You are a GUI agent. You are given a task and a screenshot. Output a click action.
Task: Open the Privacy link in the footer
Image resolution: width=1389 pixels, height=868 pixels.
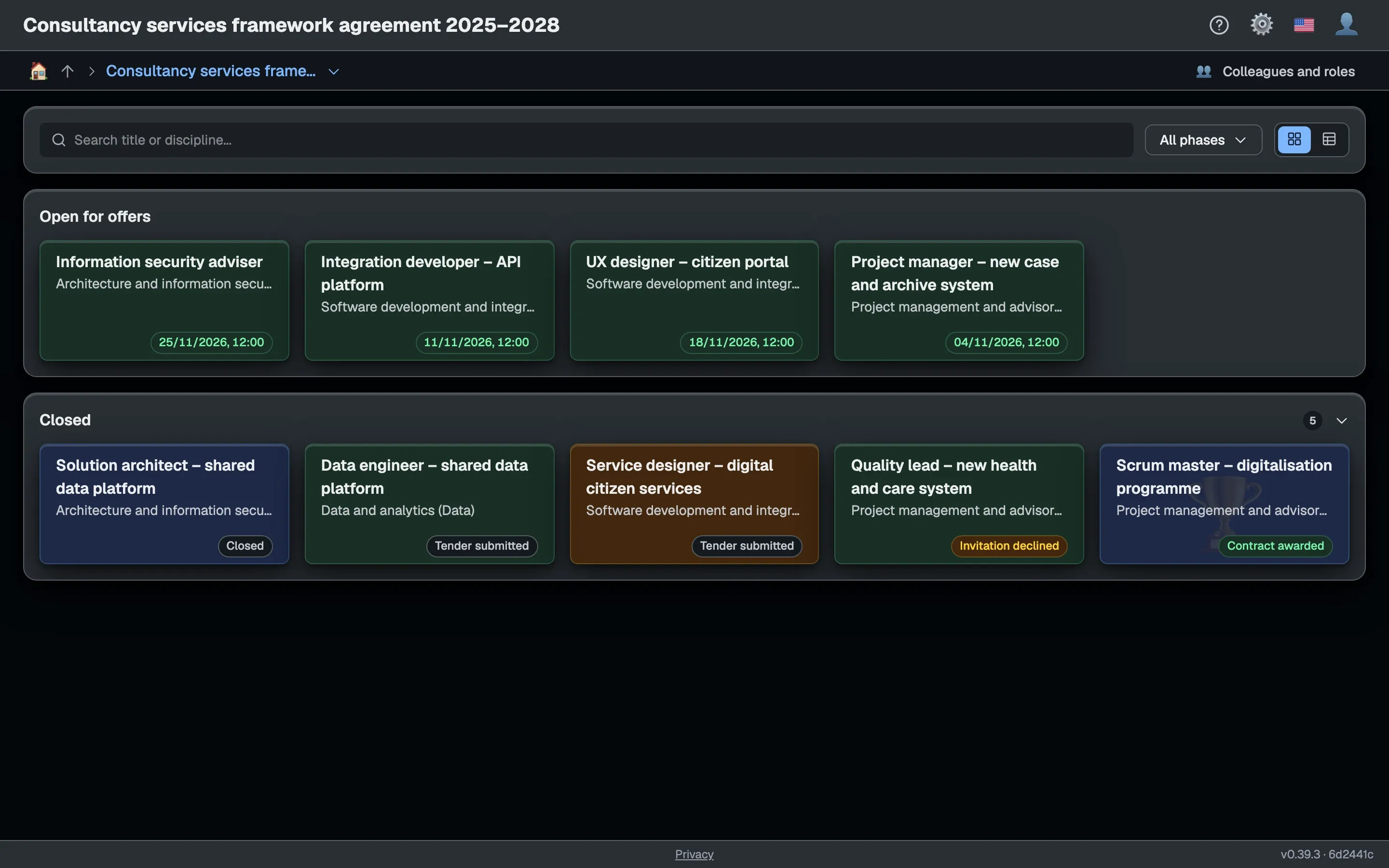(694, 854)
